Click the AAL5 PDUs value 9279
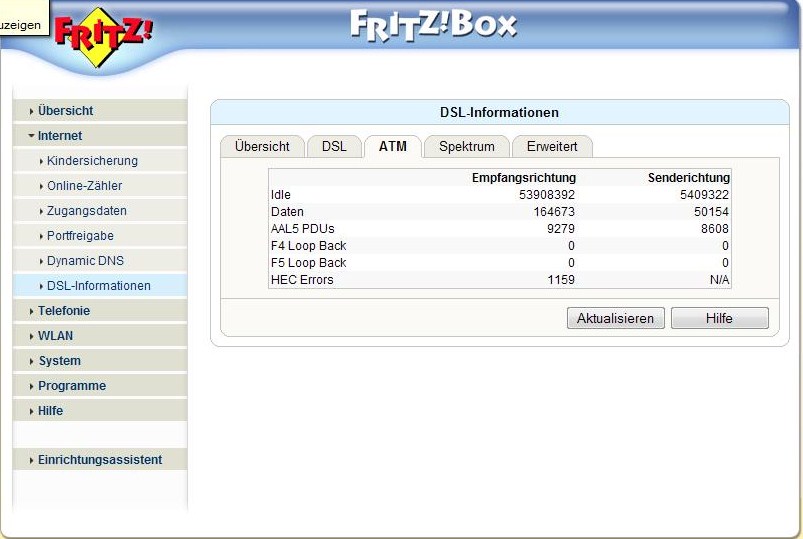The width and height of the screenshot is (803, 539). [x=561, y=229]
